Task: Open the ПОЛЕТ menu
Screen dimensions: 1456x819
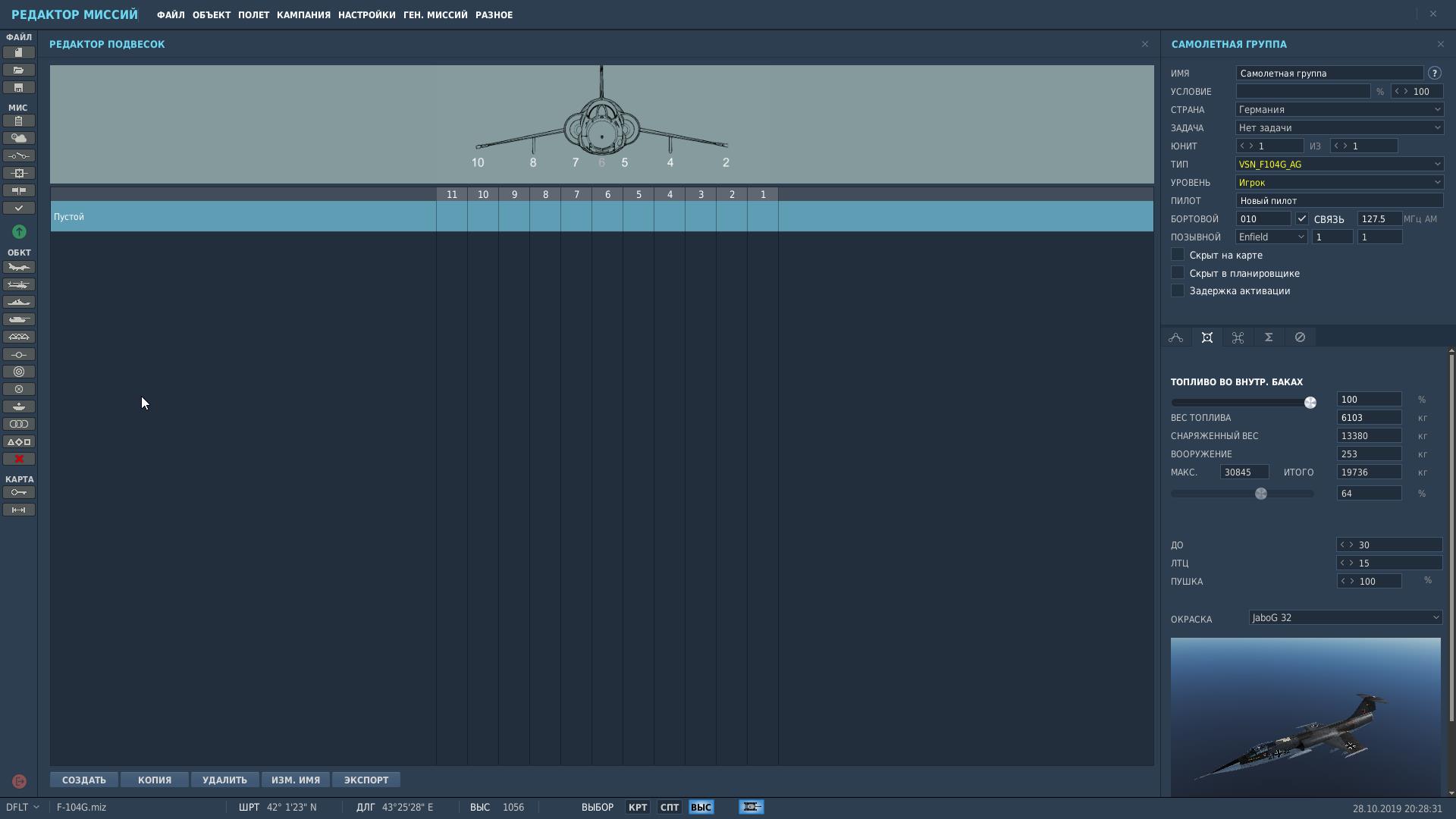Action: pos(253,15)
